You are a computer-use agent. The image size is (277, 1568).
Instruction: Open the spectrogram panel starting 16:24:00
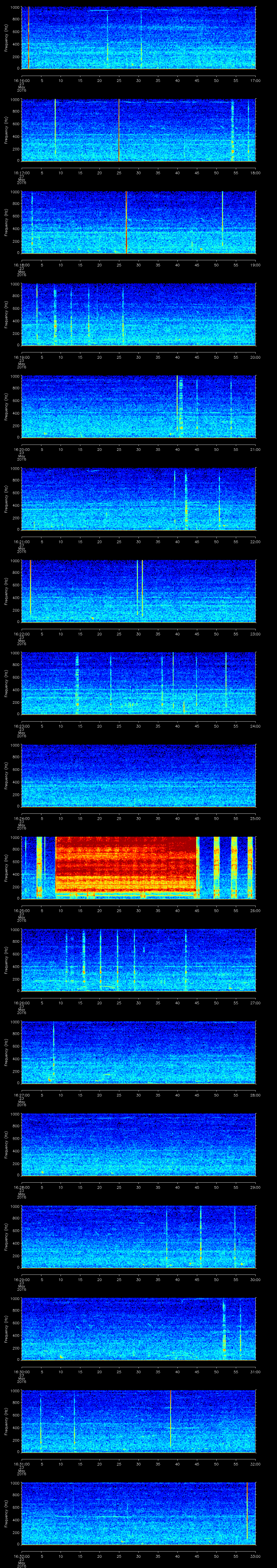(139, 775)
